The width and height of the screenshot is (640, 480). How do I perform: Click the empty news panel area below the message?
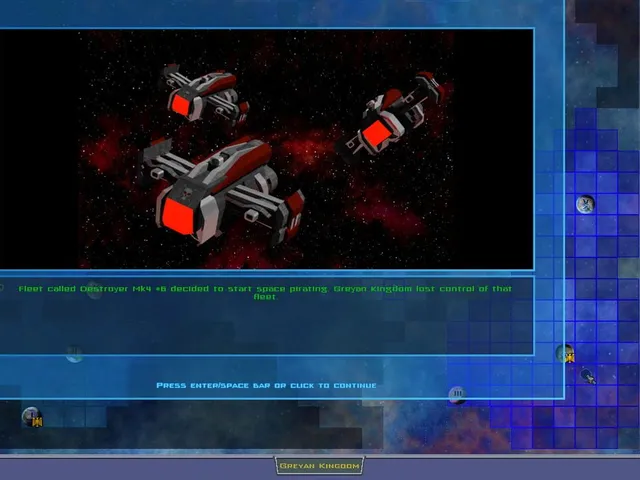coord(265,329)
